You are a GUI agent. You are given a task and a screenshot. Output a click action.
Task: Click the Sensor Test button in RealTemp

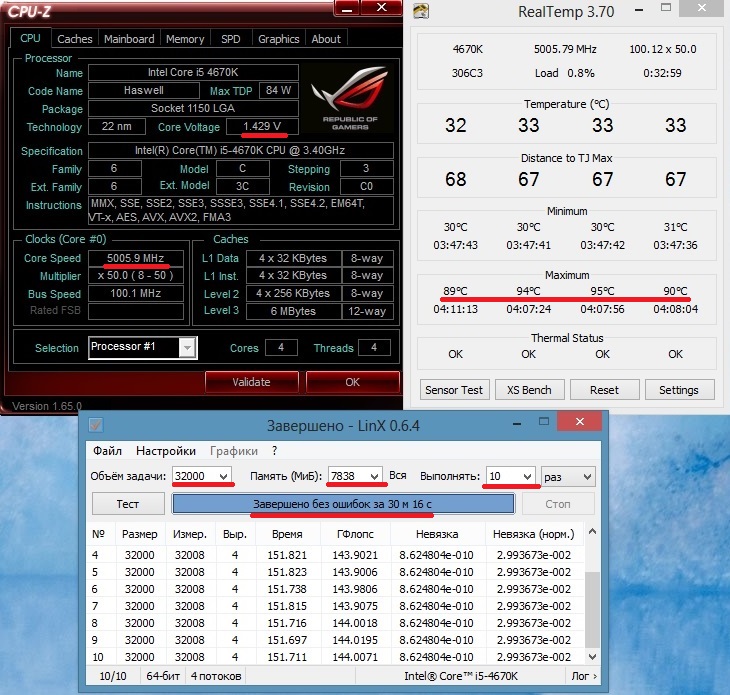click(454, 390)
